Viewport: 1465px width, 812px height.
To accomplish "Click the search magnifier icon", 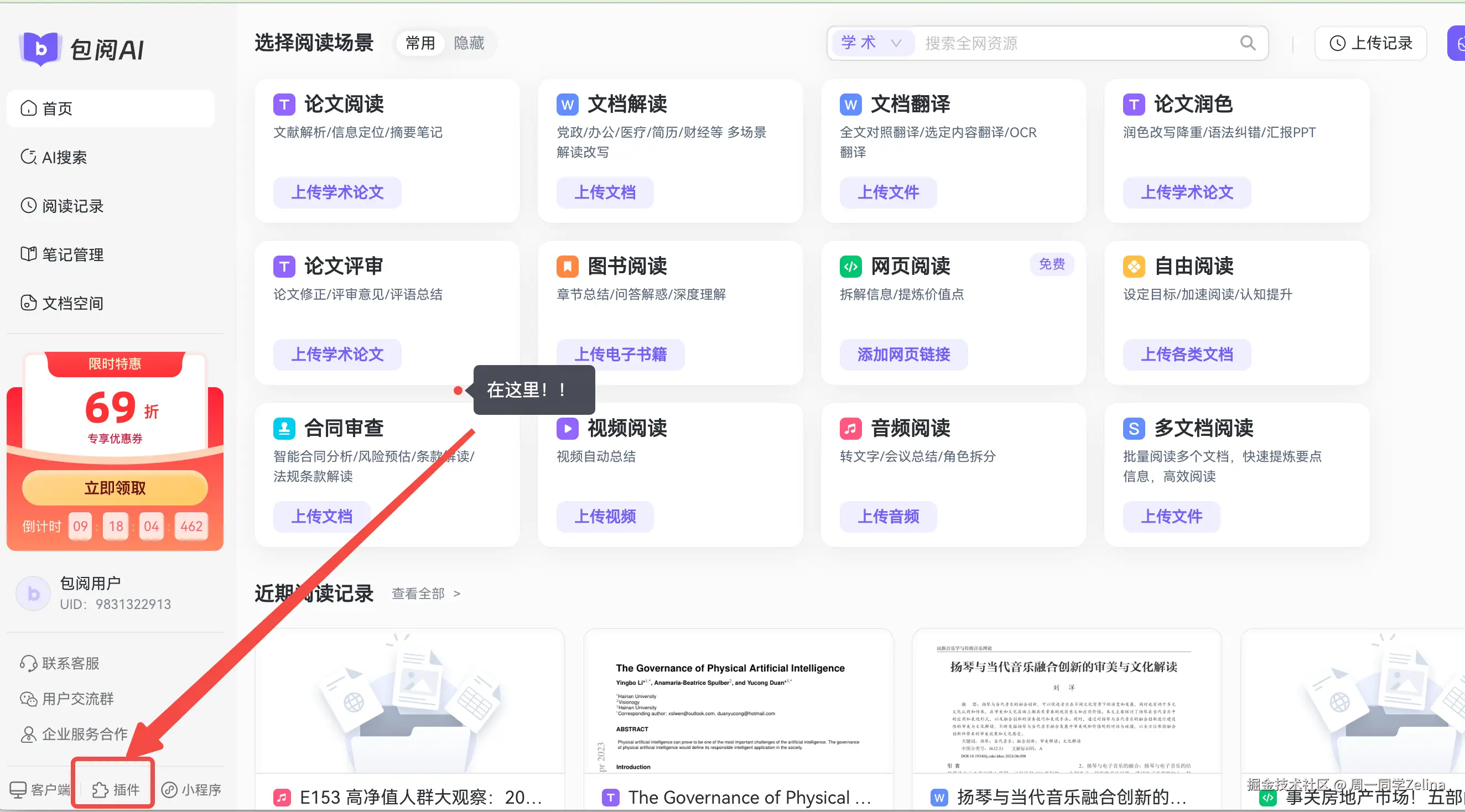I will [1248, 43].
